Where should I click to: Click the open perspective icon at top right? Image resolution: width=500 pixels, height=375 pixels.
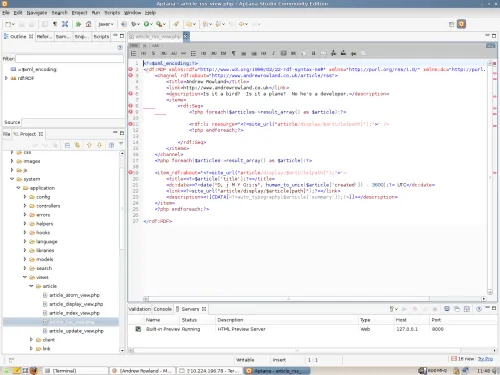point(451,24)
